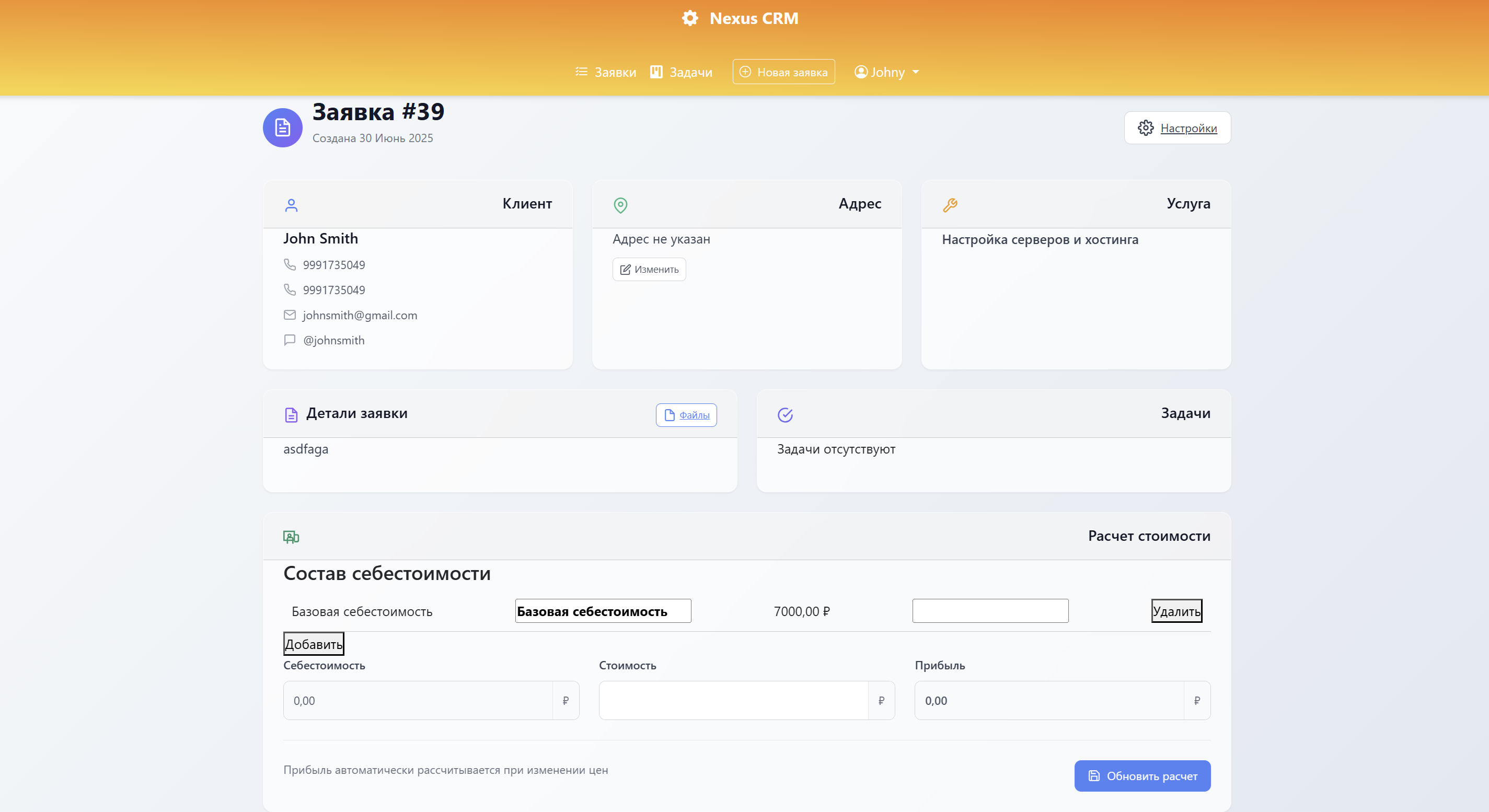This screenshot has width=1489, height=812.
Task: Click Обновить расчет button
Action: [1141, 775]
